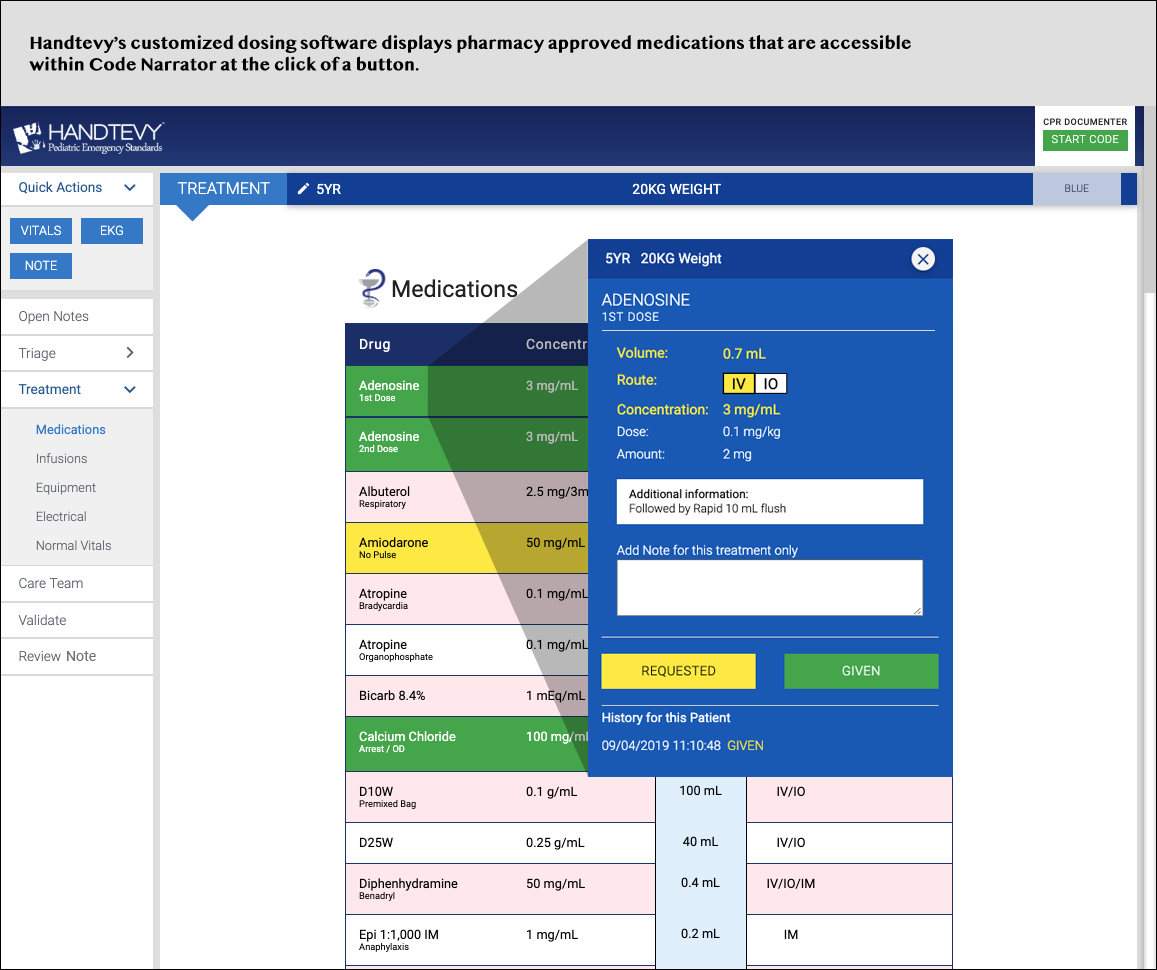The width and height of the screenshot is (1157, 970).
Task: Select IO route in the popup
Action: coord(770,384)
